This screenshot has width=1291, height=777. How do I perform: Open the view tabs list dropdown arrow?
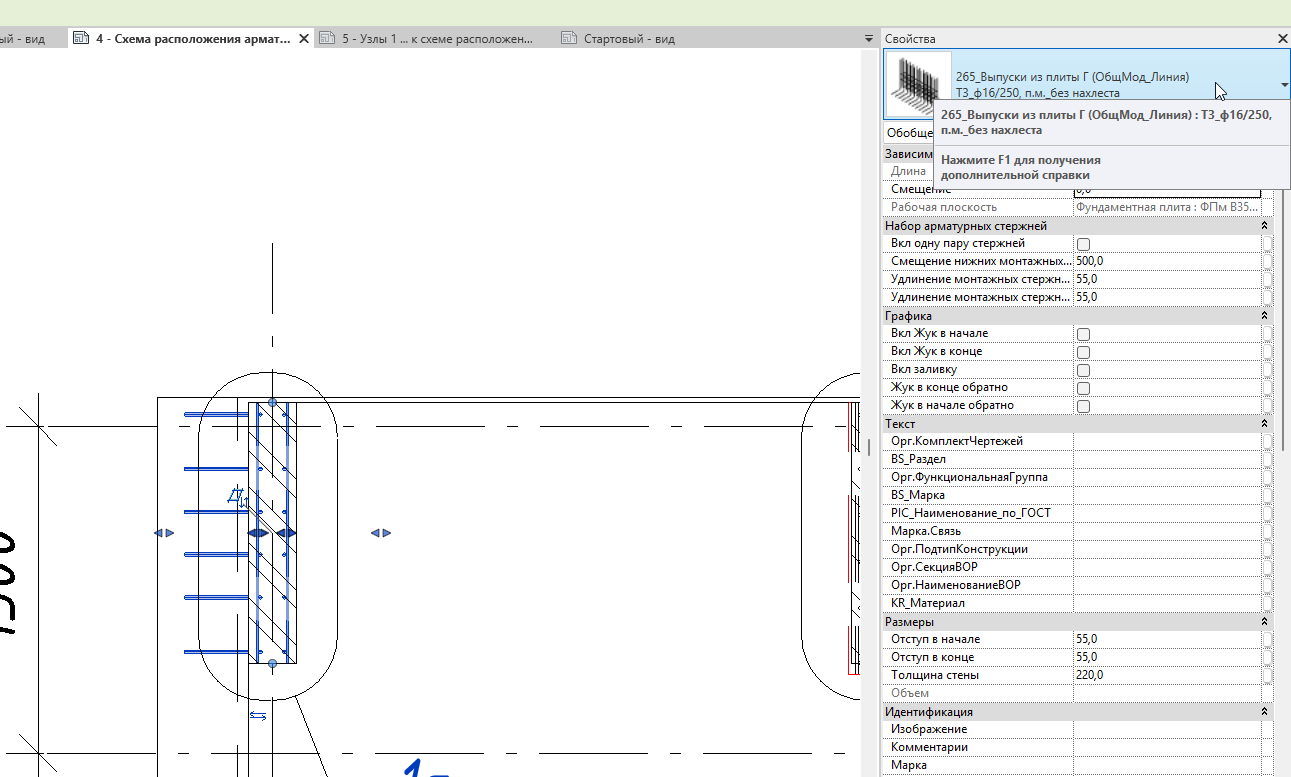[869, 39]
